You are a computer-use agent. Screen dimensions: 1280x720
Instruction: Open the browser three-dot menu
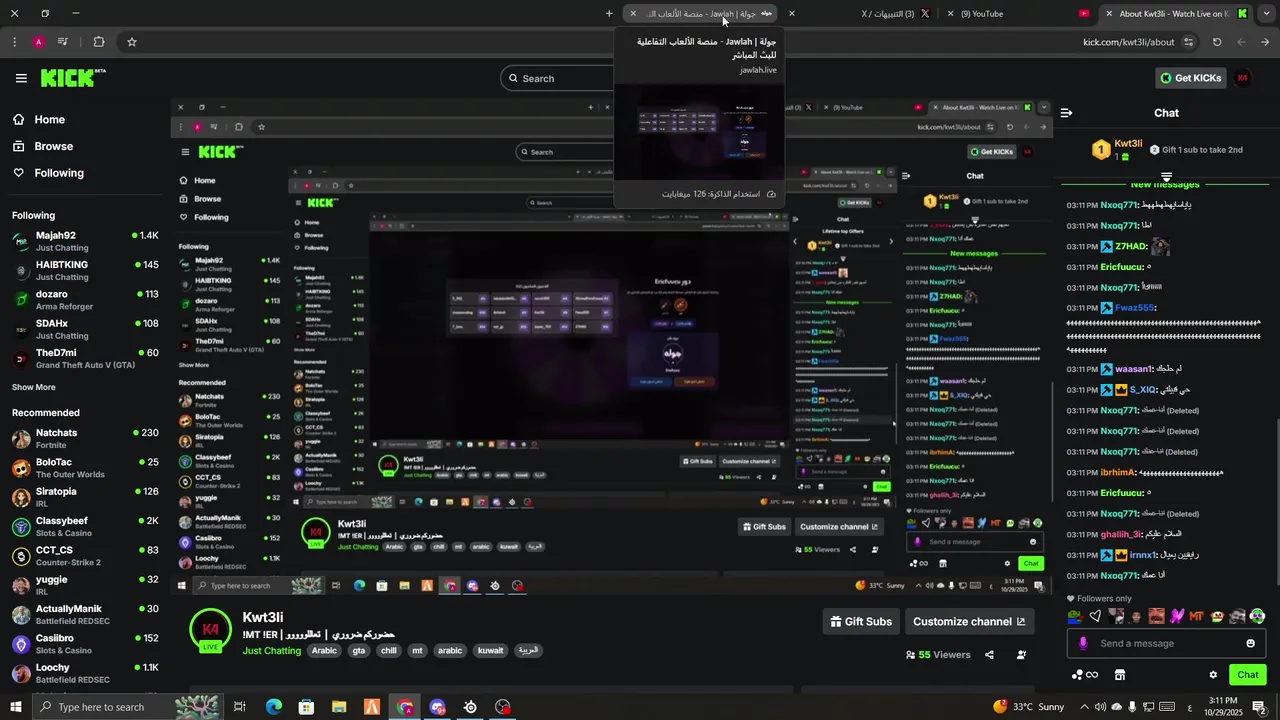[14, 42]
